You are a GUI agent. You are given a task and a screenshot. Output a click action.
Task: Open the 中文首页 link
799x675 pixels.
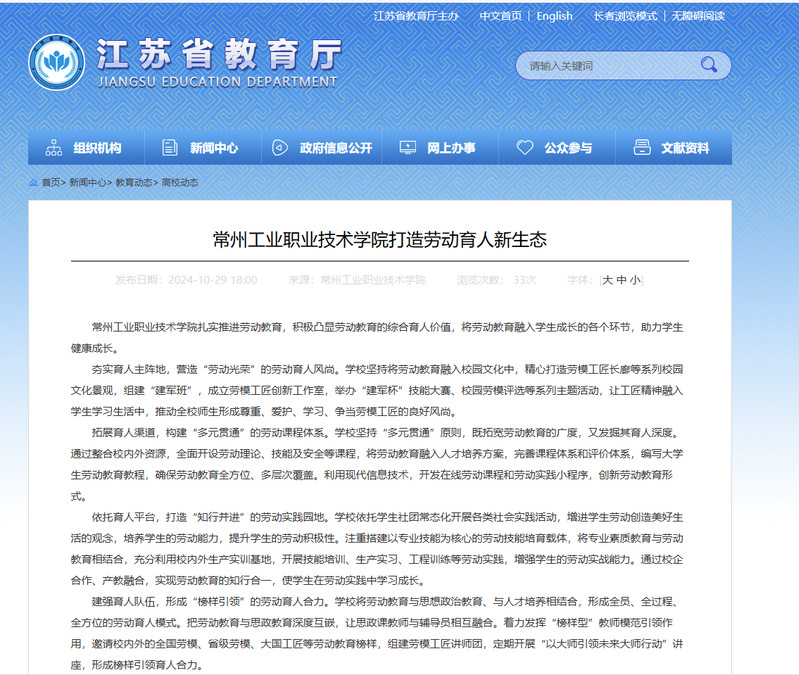click(500, 16)
